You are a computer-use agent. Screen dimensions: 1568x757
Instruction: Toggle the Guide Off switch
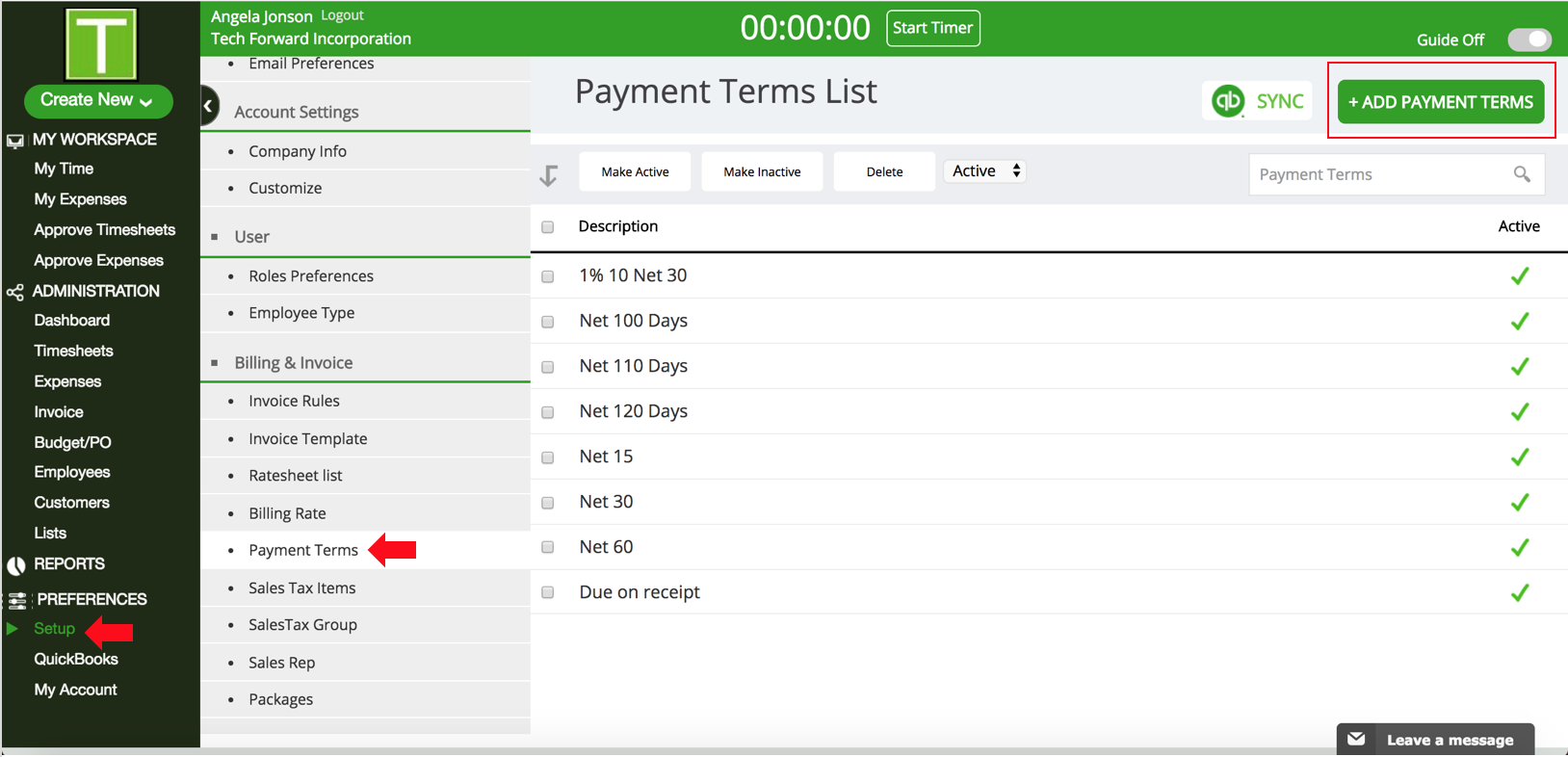click(x=1529, y=39)
